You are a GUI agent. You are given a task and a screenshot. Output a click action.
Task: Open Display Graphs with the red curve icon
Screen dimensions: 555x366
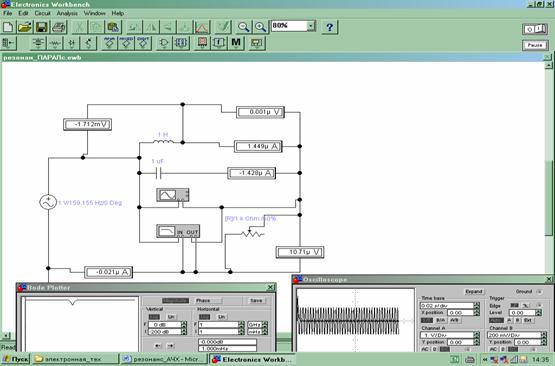(202, 27)
